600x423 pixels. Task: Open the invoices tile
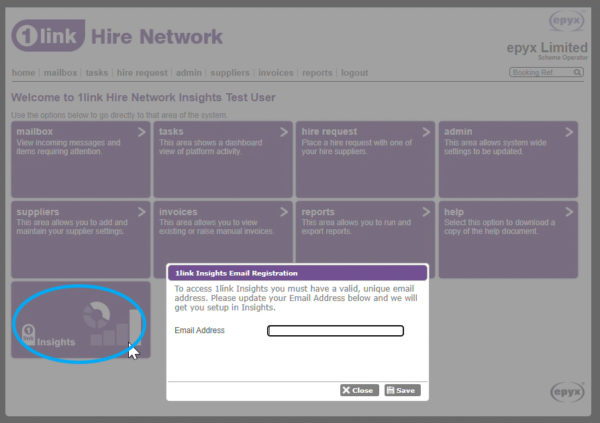pos(223,238)
